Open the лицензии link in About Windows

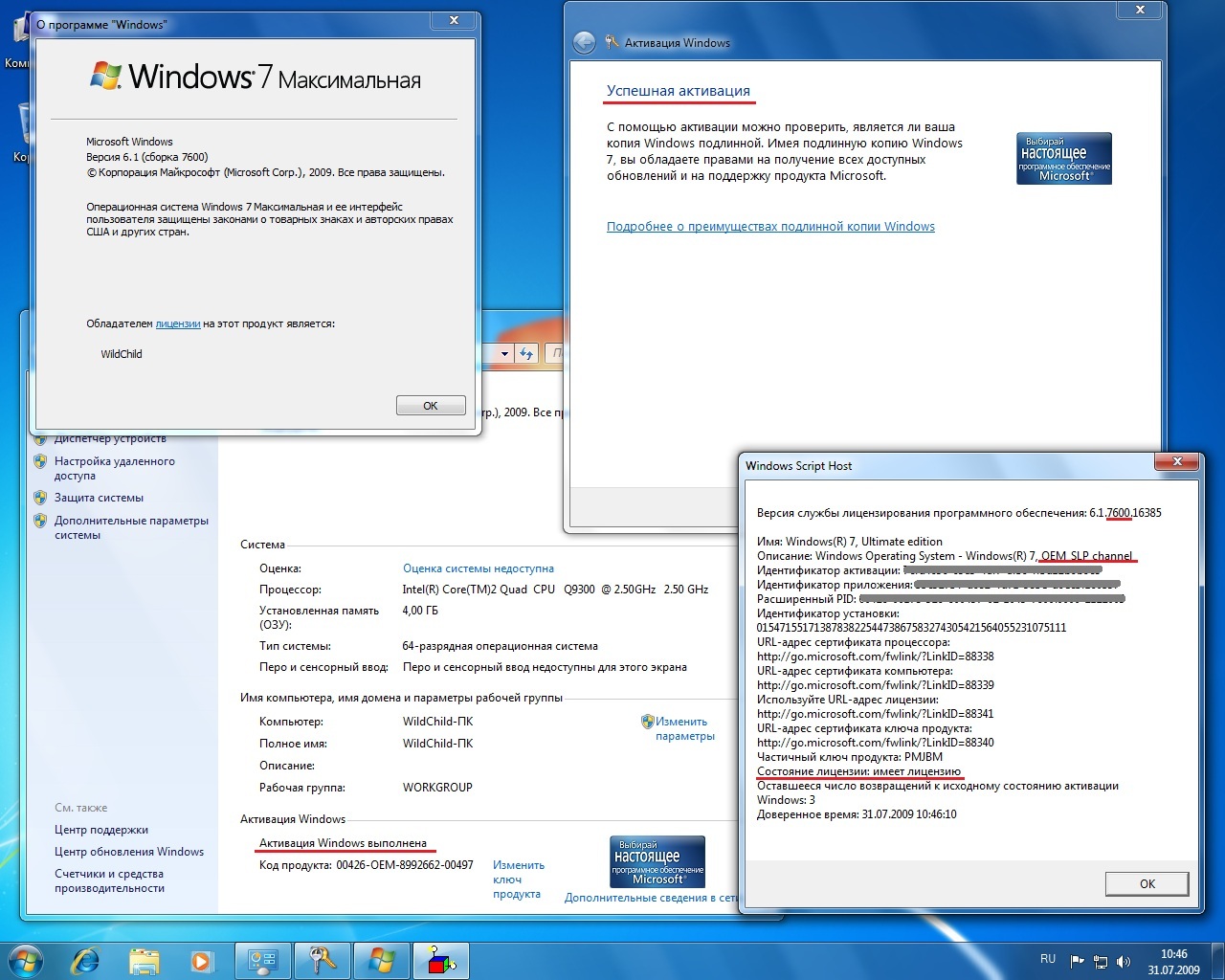tap(178, 323)
